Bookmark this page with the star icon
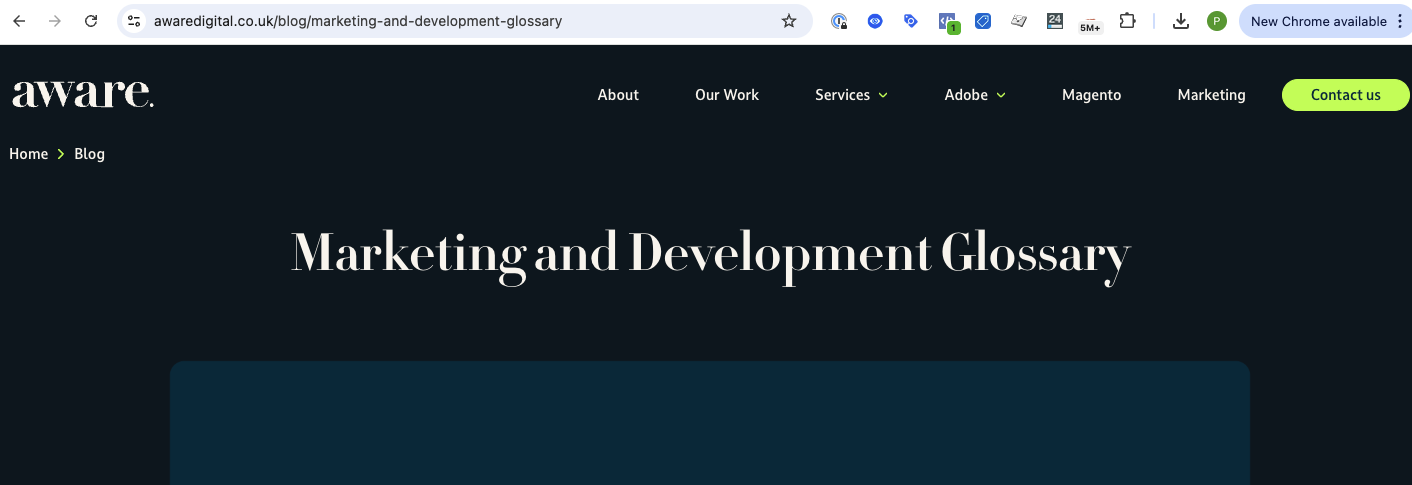The image size is (1412, 485). (x=789, y=21)
